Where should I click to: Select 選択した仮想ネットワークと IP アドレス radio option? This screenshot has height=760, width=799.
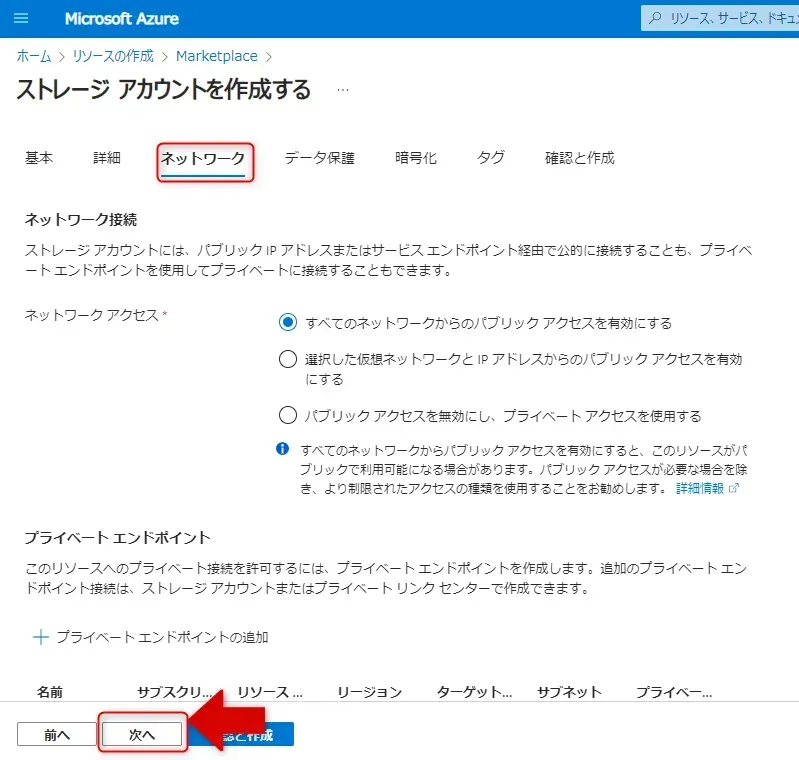pos(288,360)
